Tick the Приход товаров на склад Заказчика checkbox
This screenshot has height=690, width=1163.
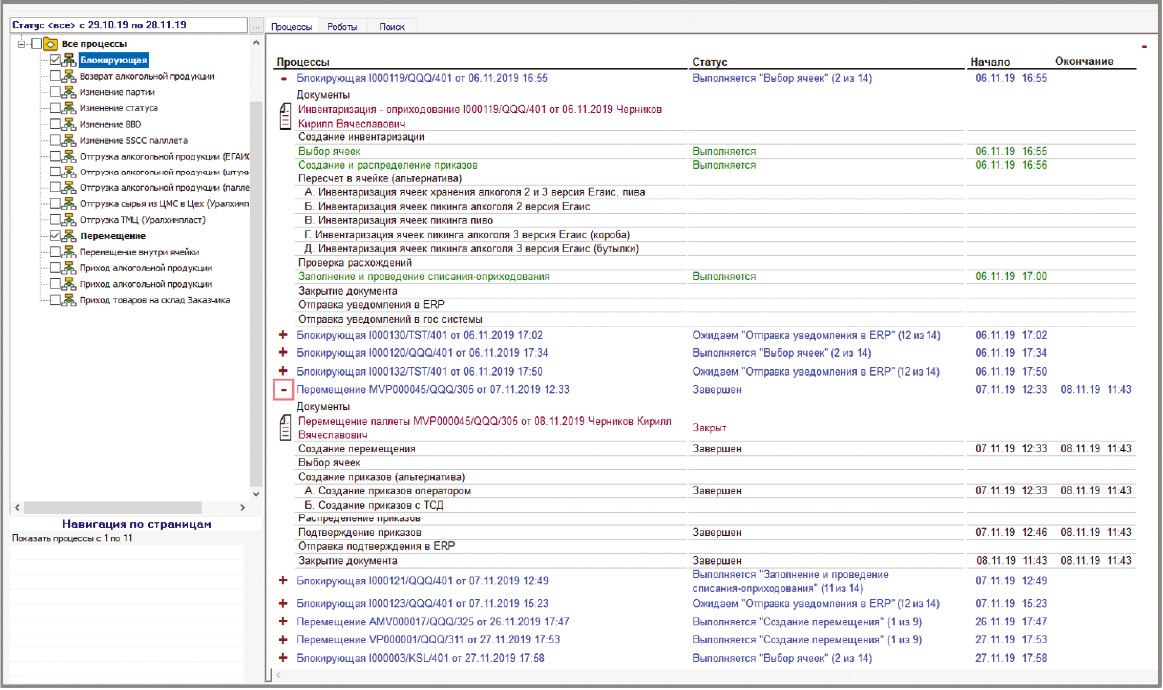click(56, 300)
